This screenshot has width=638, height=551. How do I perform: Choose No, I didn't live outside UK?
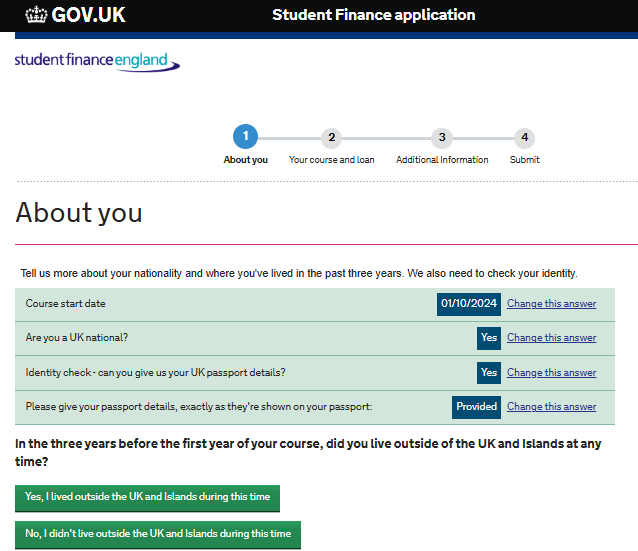pos(158,535)
